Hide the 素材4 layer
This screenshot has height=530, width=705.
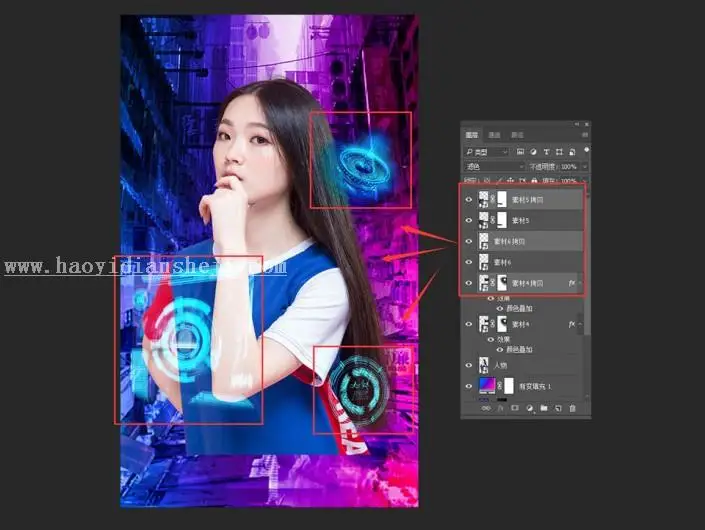click(x=469, y=324)
